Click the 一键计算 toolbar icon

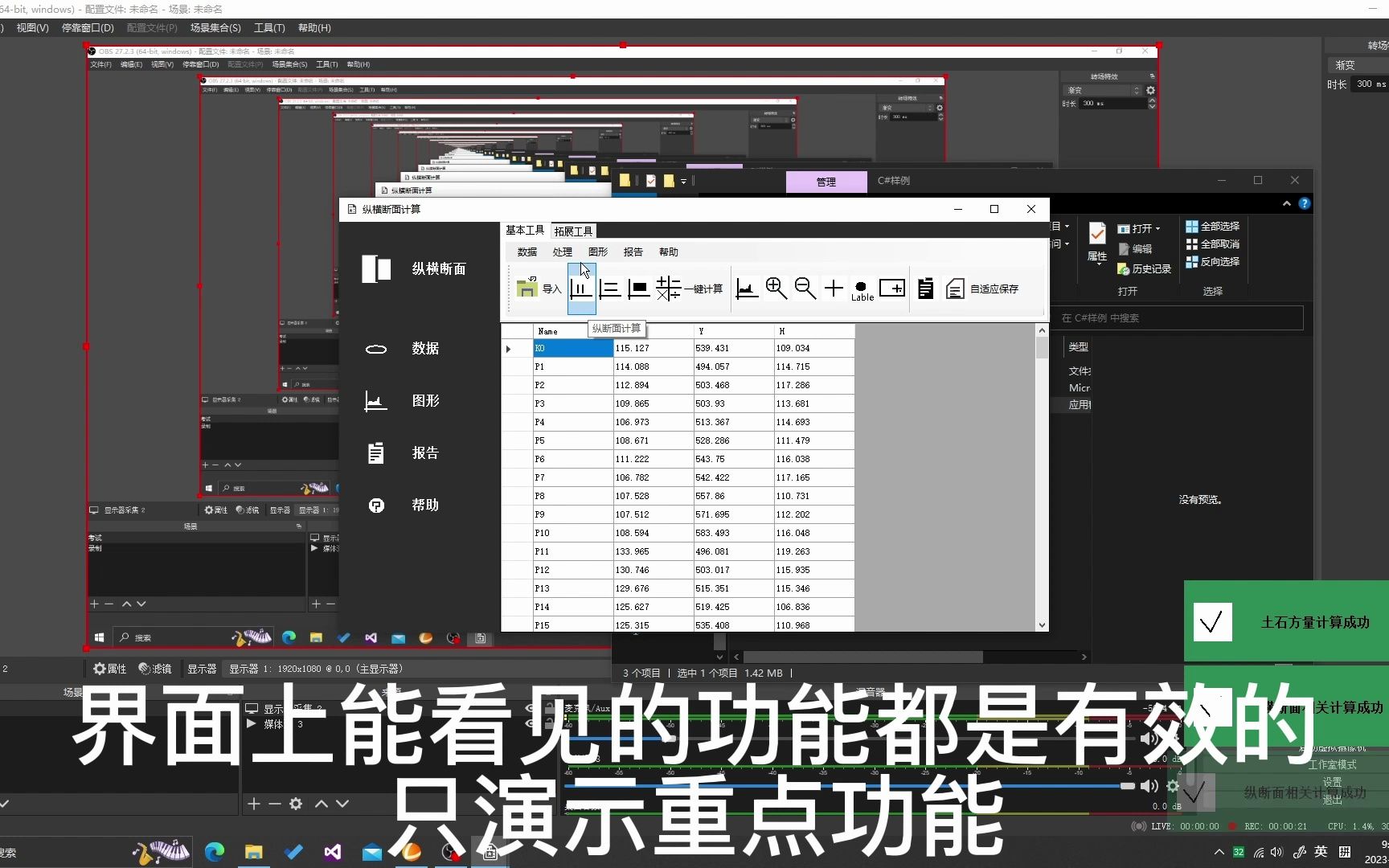[666, 288]
